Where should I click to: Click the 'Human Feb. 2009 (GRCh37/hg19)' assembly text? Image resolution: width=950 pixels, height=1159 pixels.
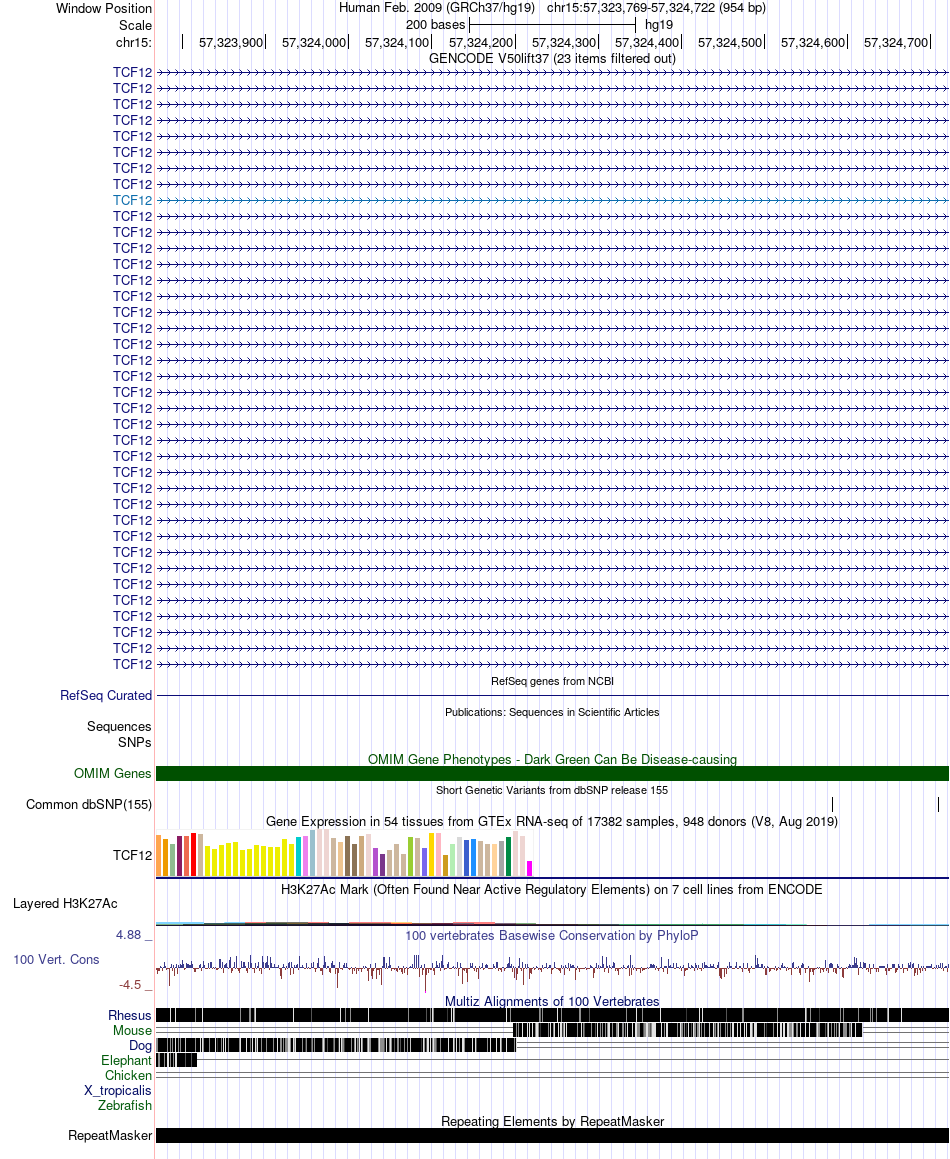tap(437, 7)
